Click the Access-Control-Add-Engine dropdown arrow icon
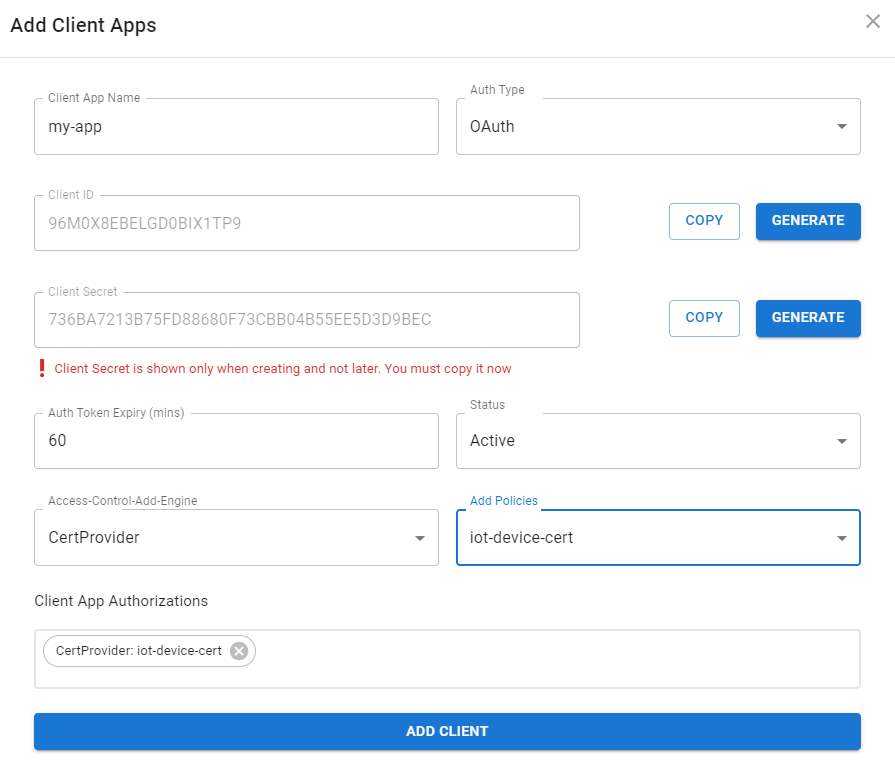The height and width of the screenshot is (767, 895). tap(420, 538)
